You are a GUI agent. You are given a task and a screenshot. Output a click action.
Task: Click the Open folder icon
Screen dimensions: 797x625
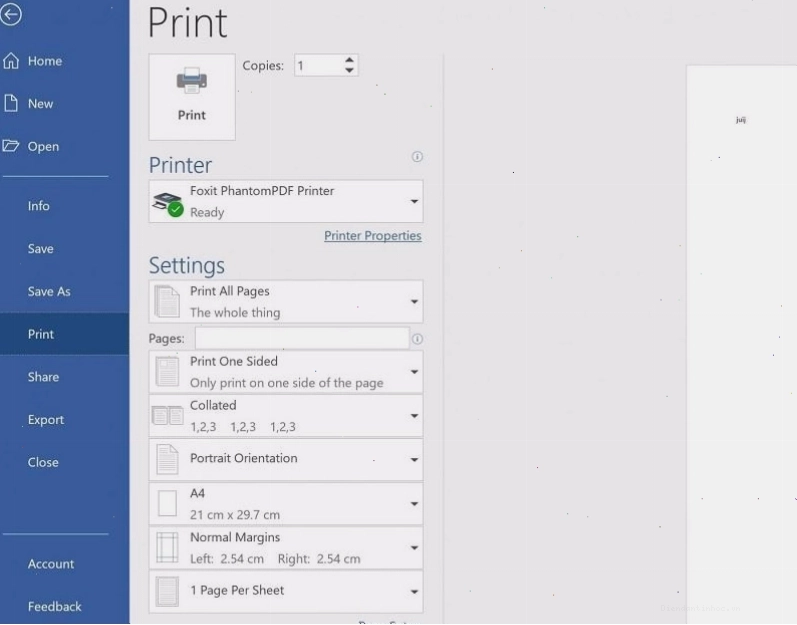point(11,146)
